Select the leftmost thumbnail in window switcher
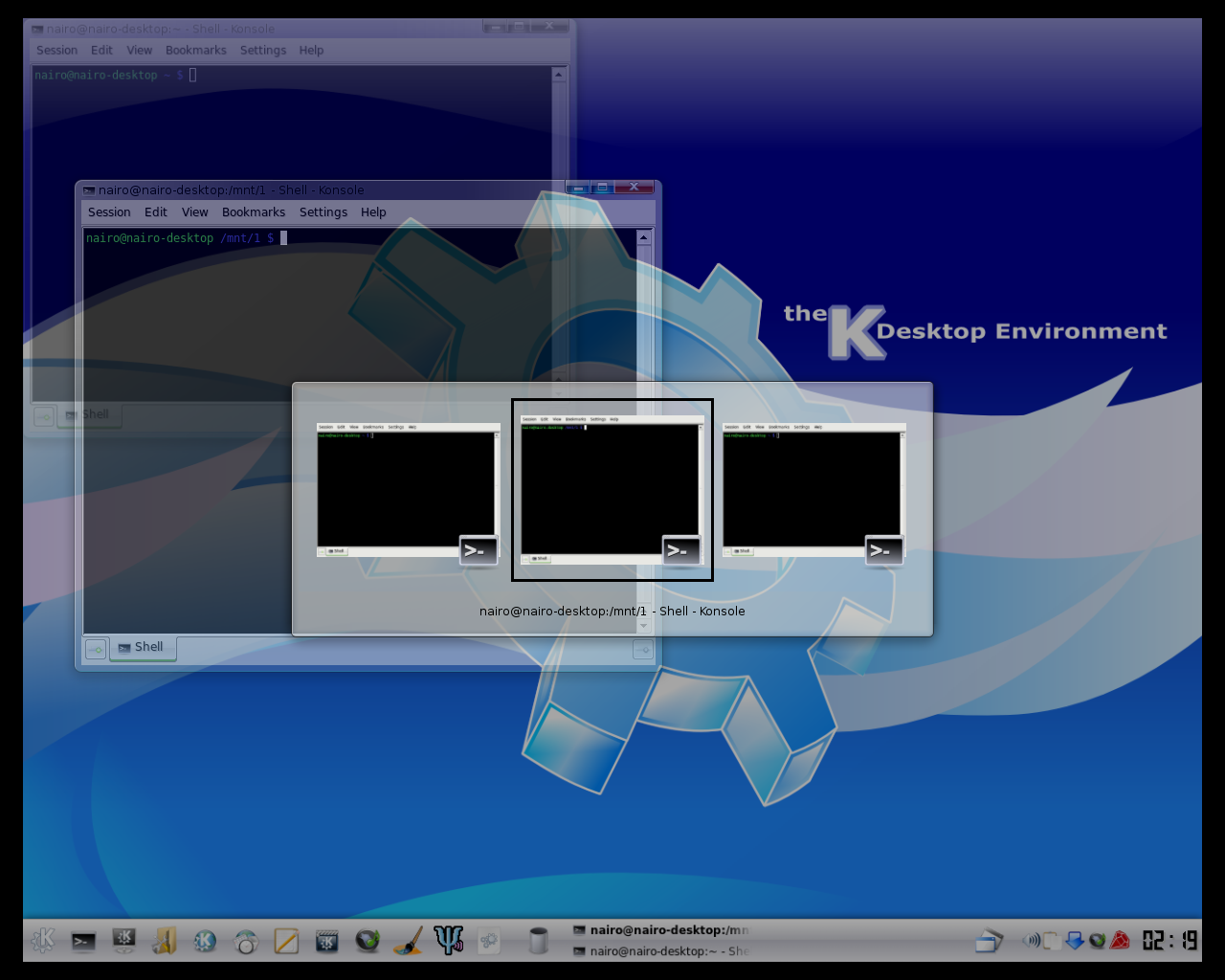Image resolution: width=1225 pixels, height=980 pixels. tap(408, 490)
